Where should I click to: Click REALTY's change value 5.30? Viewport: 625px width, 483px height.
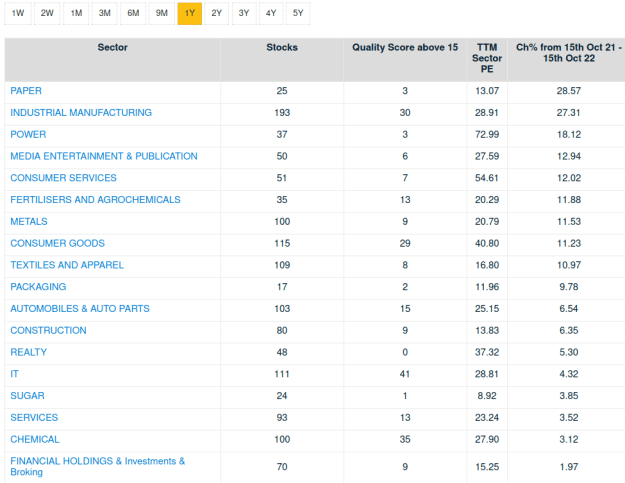[x=569, y=352]
